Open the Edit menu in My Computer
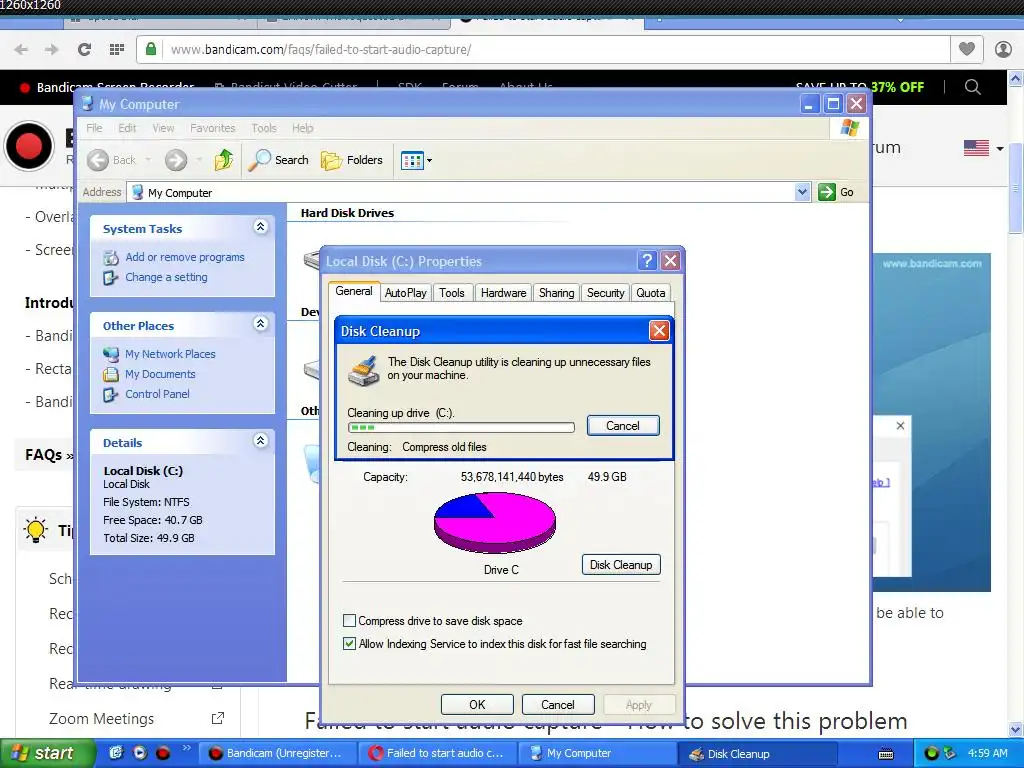The width and height of the screenshot is (1024, 768). (x=127, y=128)
